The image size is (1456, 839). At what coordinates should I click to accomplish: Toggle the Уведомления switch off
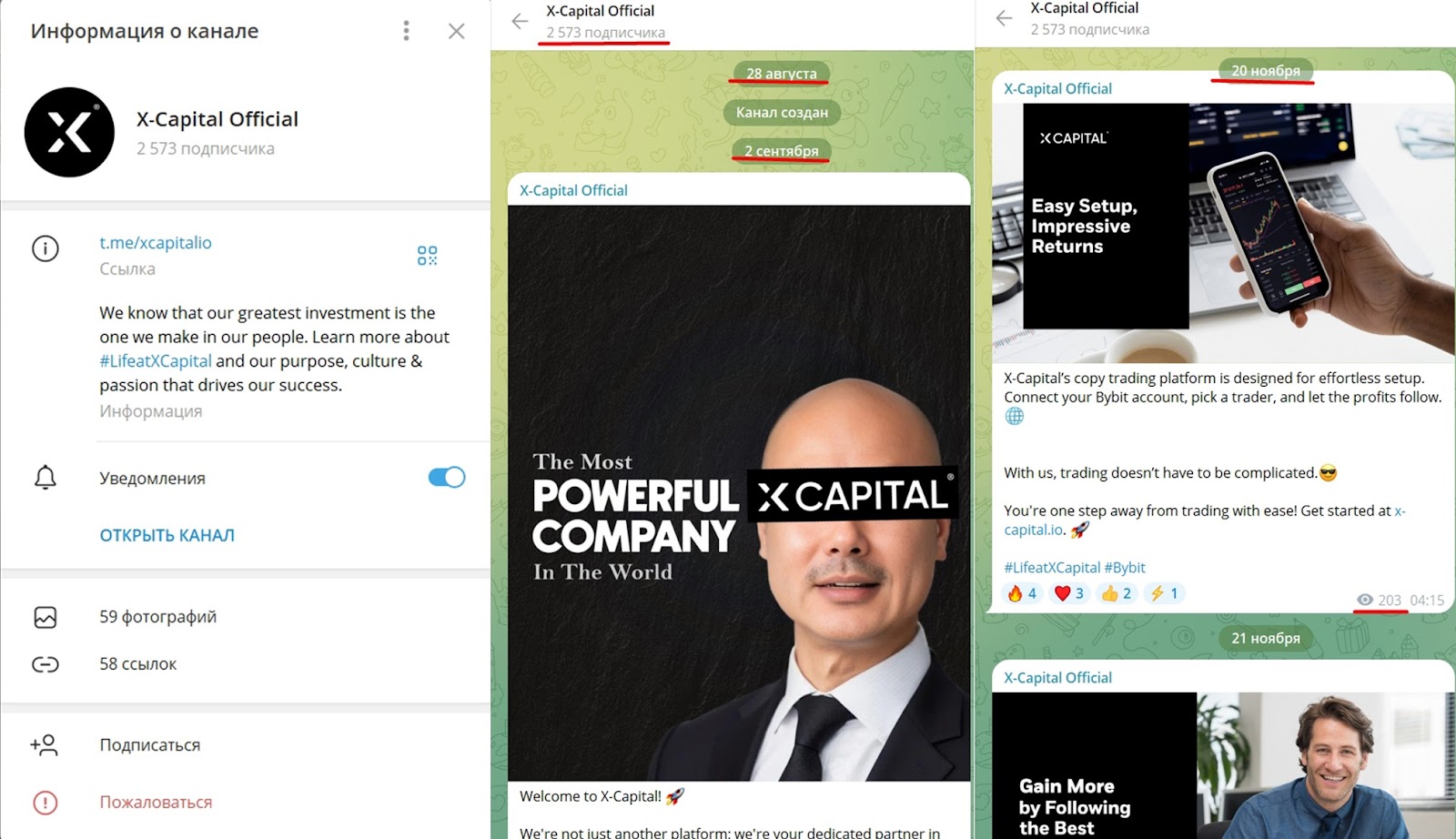pos(447,478)
